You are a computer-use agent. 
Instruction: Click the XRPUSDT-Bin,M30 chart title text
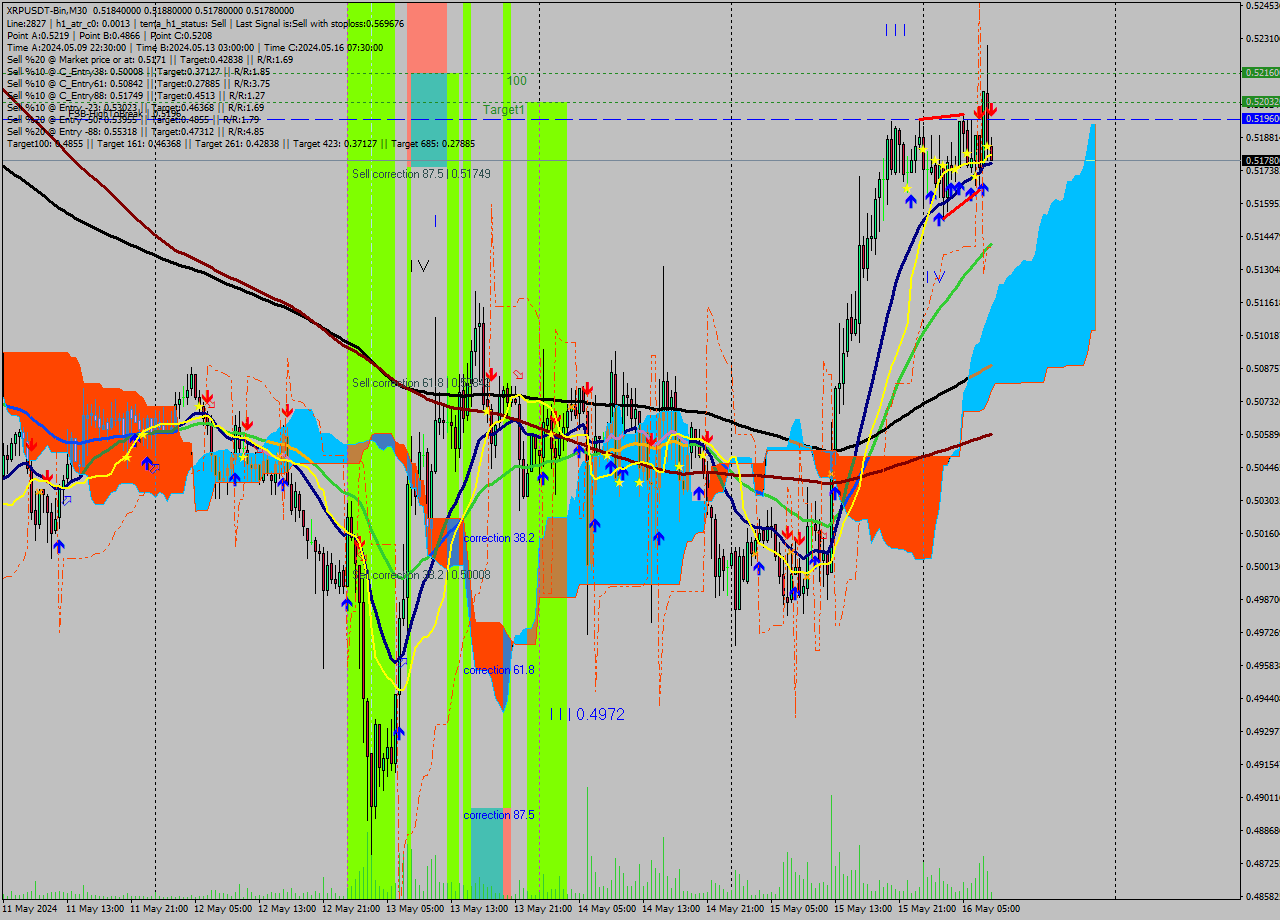[x=46, y=10]
